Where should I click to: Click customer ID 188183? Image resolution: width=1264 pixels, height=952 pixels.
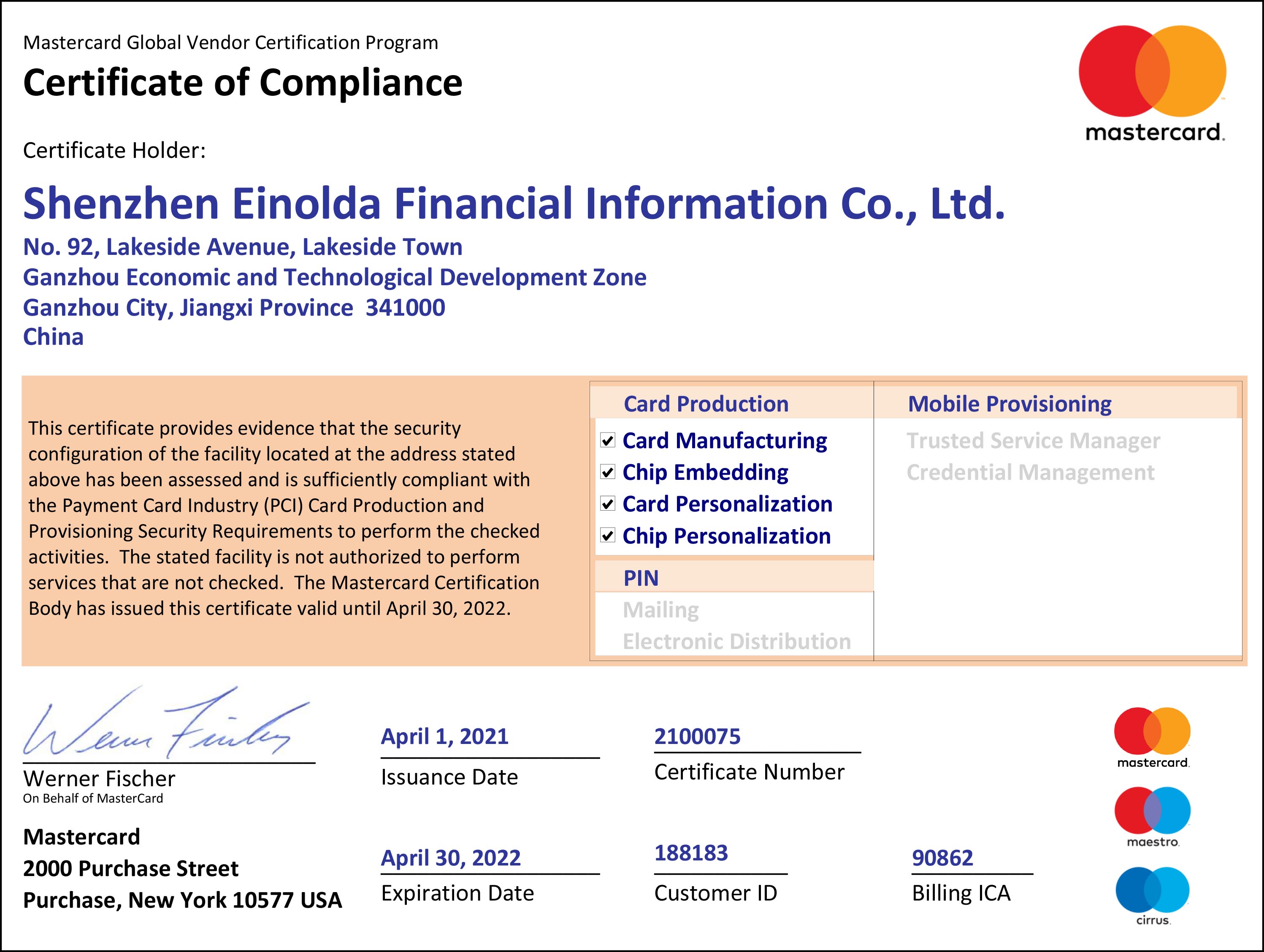(691, 853)
